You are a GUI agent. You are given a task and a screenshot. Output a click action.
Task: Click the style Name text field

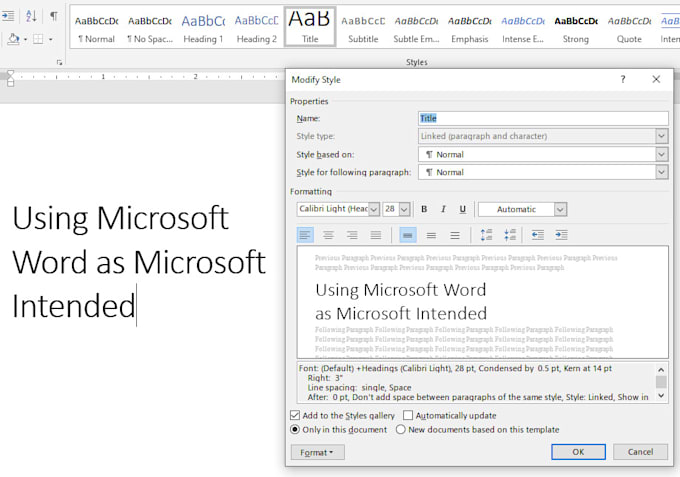point(543,118)
